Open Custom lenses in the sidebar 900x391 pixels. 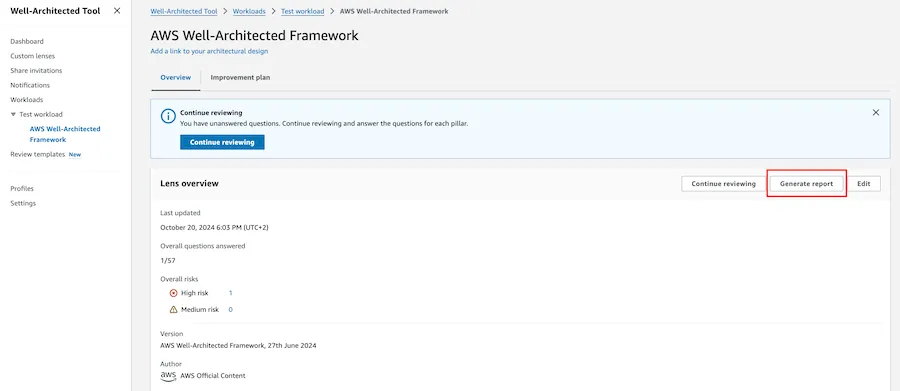[33, 56]
